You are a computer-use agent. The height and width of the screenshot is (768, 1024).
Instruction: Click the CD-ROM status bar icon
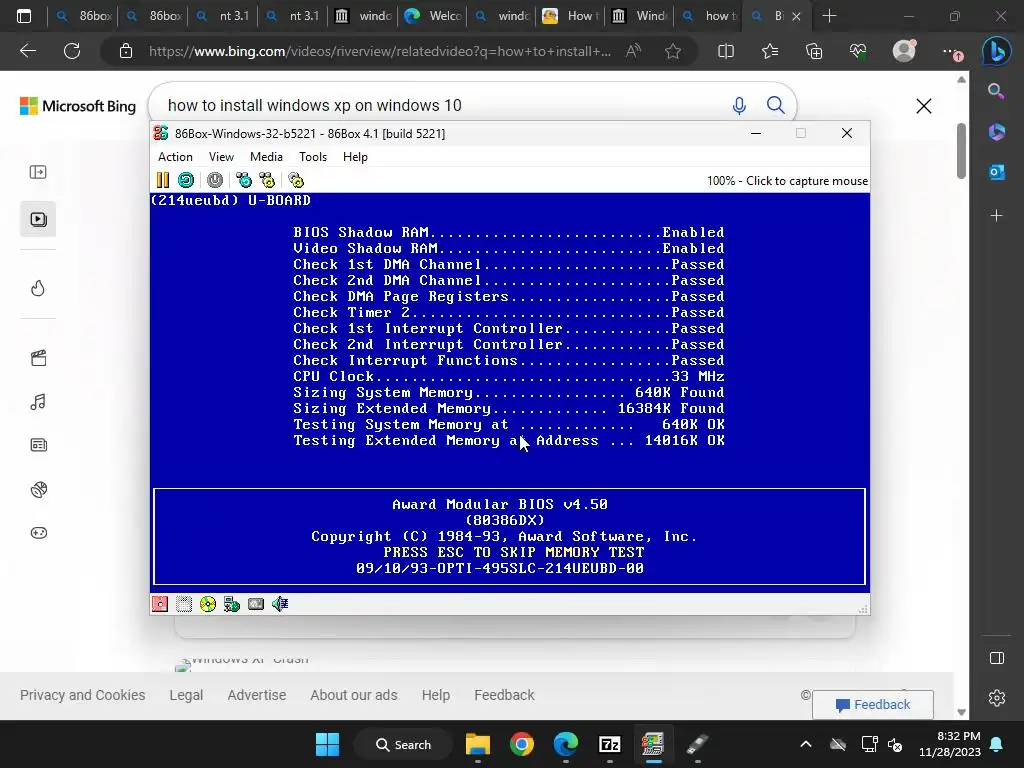click(208, 604)
